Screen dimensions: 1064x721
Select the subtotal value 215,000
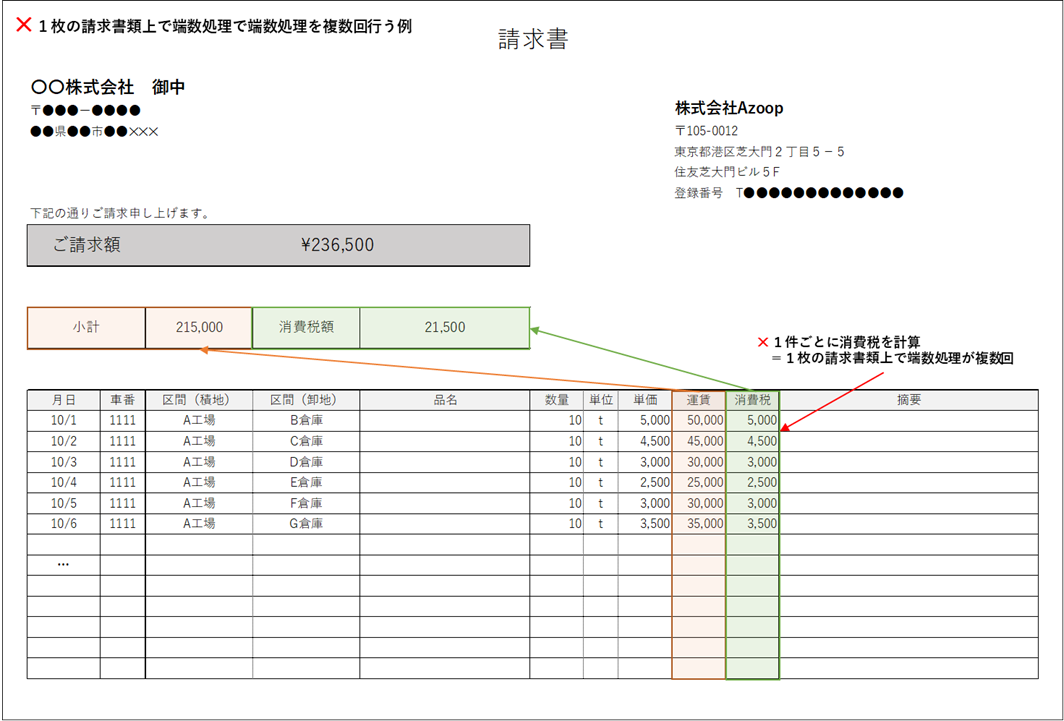coord(198,328)
